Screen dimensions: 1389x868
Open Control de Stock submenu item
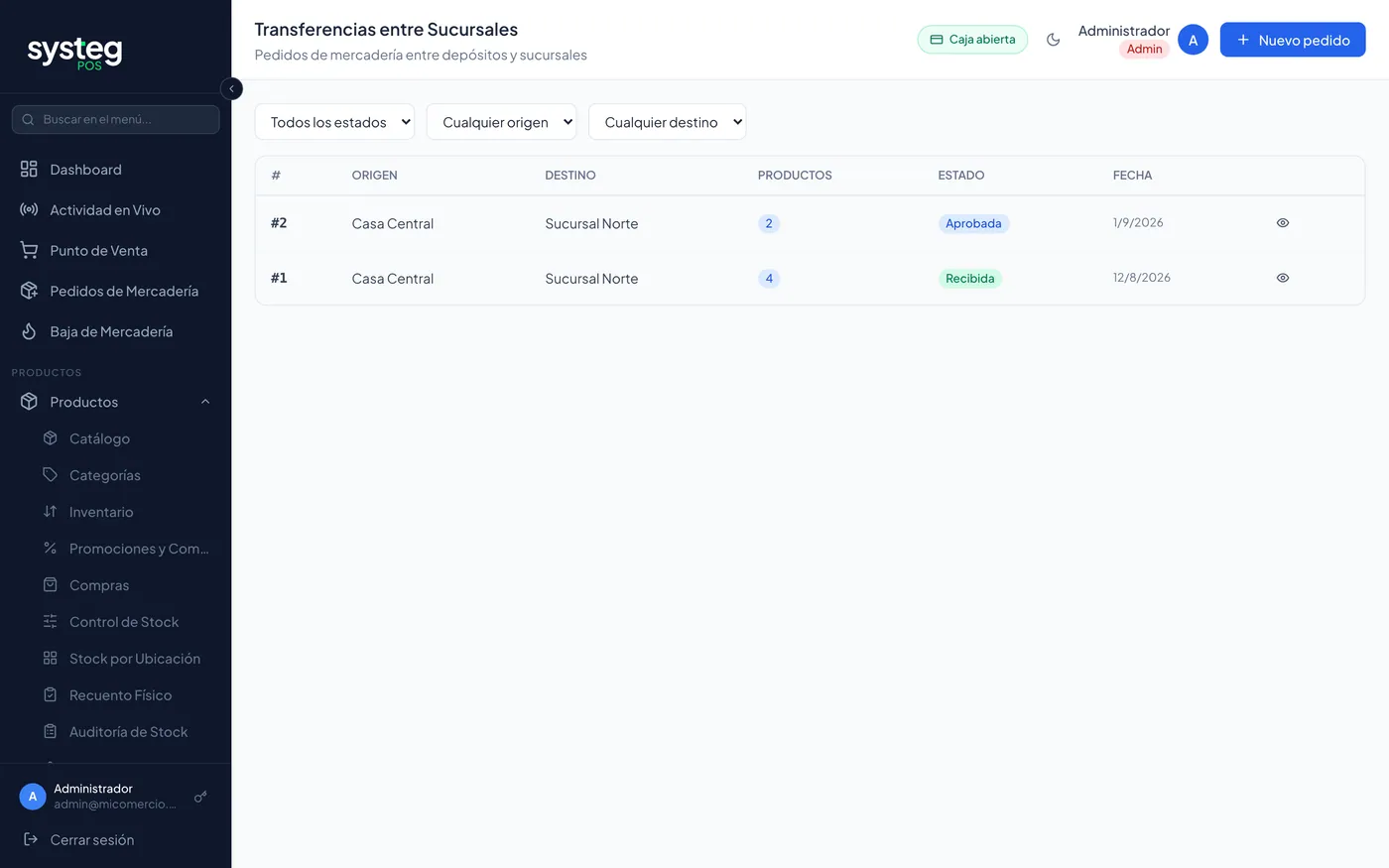125,622
